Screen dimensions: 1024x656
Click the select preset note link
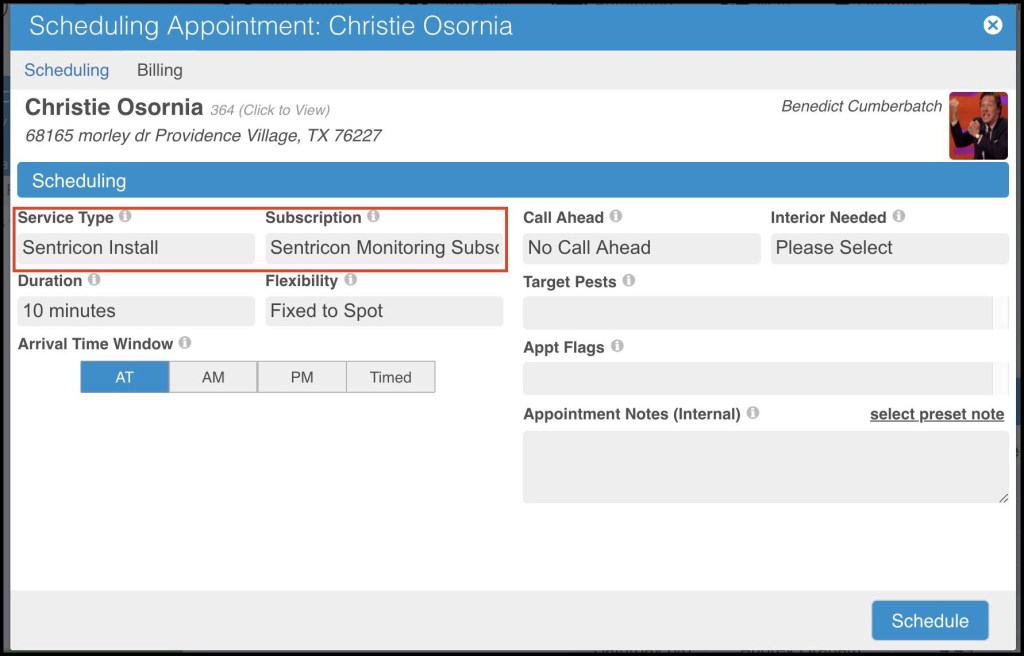(x=936, y=414)
